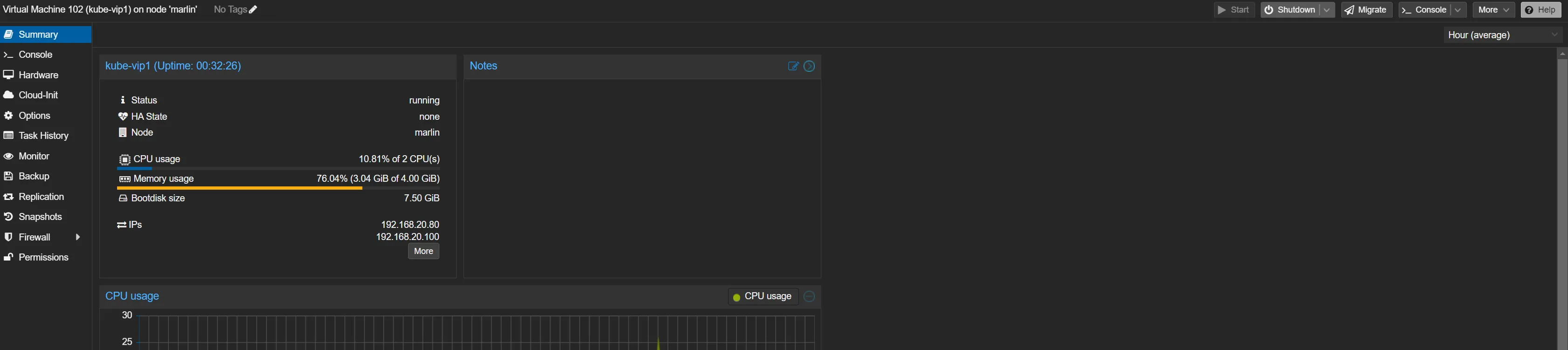Open the Backup section
Image resolution: width=1568 pixels, height=350 pixels.
coord(34,176)
